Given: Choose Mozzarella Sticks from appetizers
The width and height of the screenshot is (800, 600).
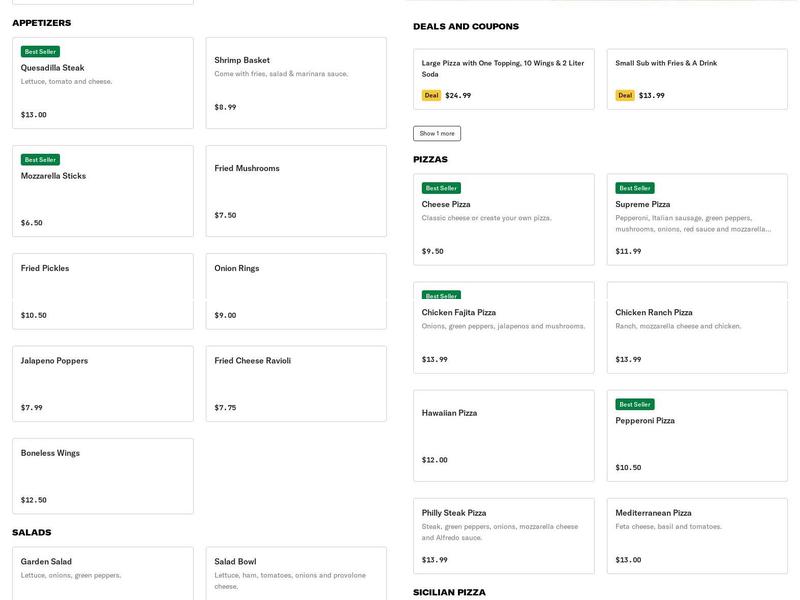Looking at the screenshot, I should (x=102, y=191).
